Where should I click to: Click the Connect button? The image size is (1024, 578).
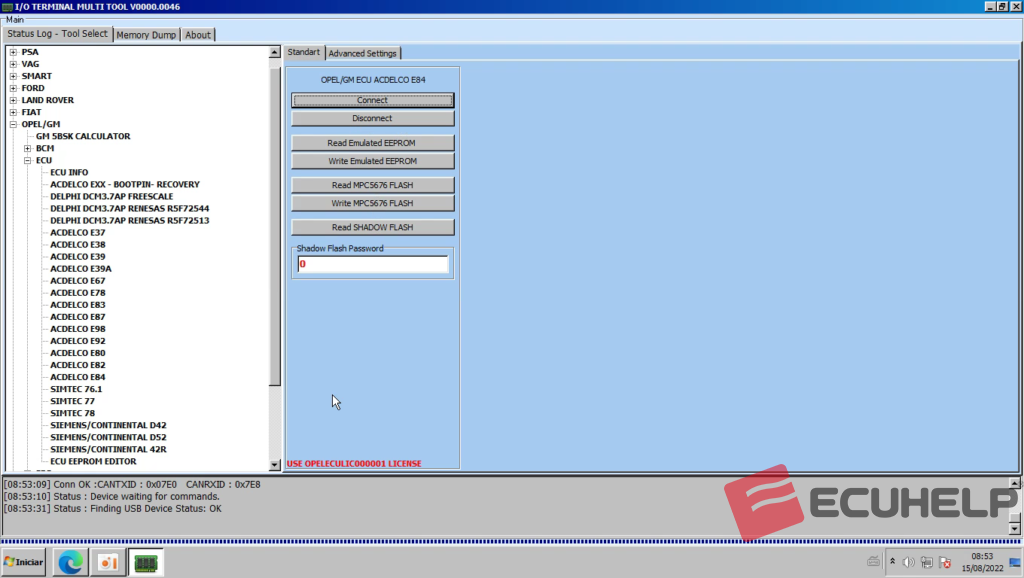coord(372,100)
